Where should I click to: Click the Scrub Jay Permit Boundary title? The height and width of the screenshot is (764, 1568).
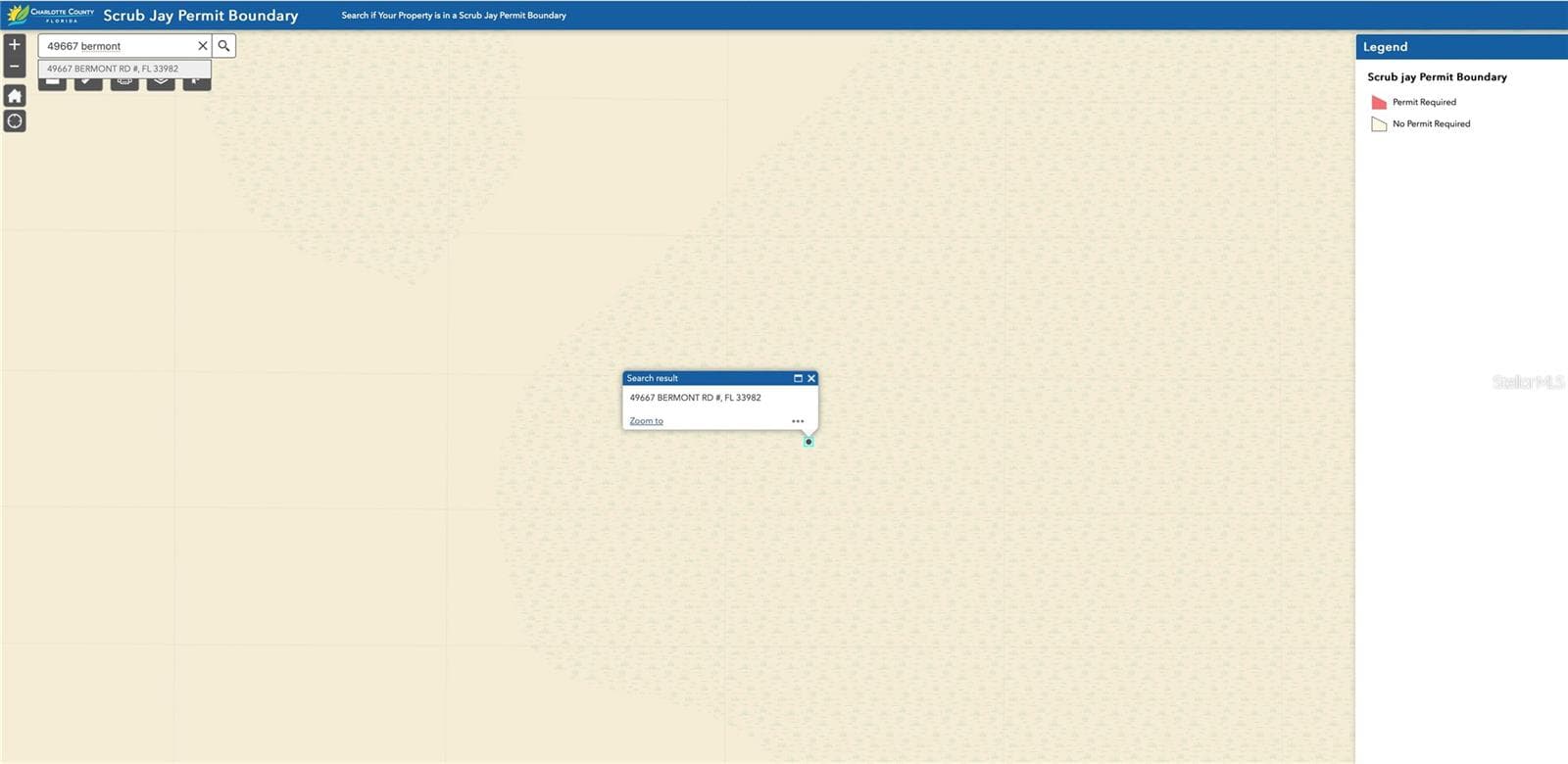point(201,16)
